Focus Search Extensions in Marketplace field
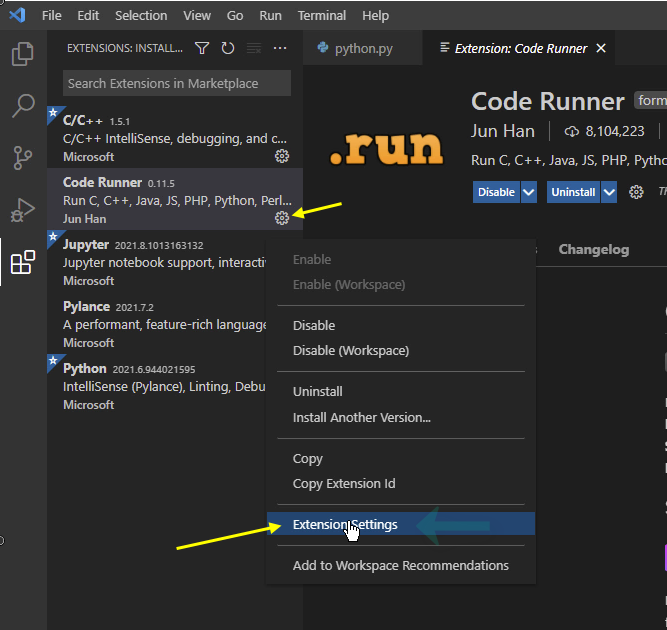This screenshot has width=667, height=630. [x=177, y=83]
